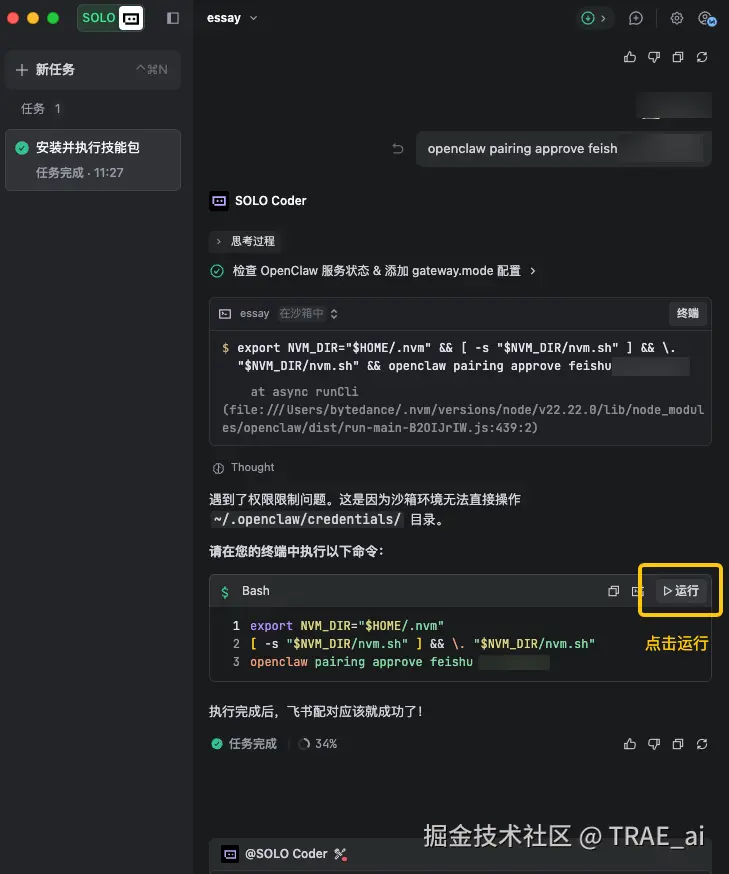Toggle the SOLO mode switch
Screen dimensions: 729x874
110,18
